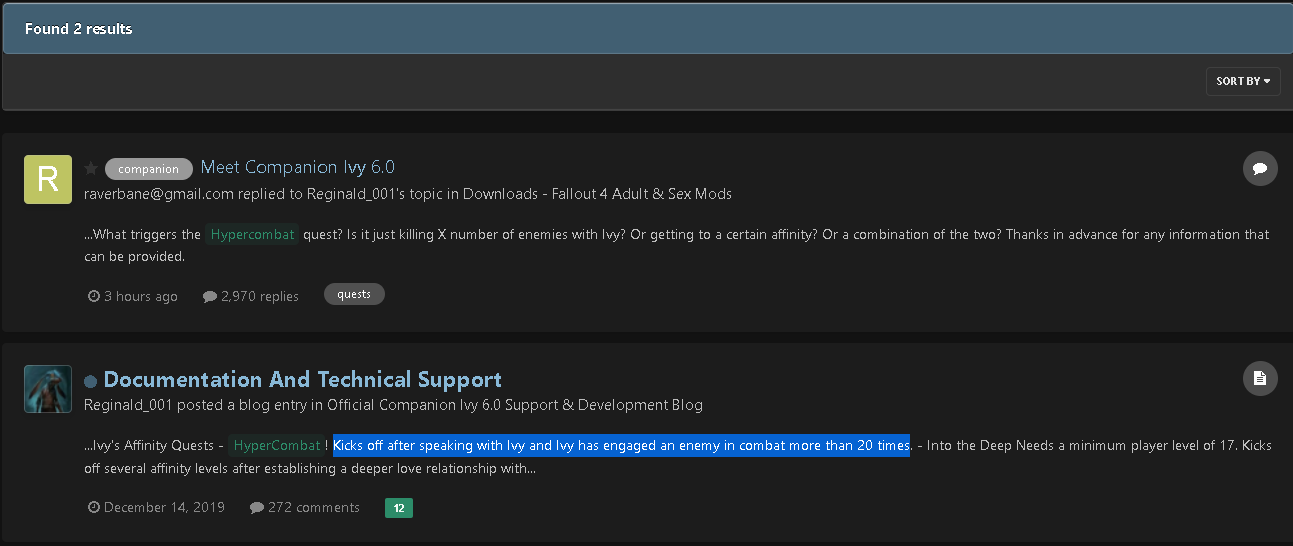Select the companion tag
This screenshot has width=1293, height=546.
[149, 169]
